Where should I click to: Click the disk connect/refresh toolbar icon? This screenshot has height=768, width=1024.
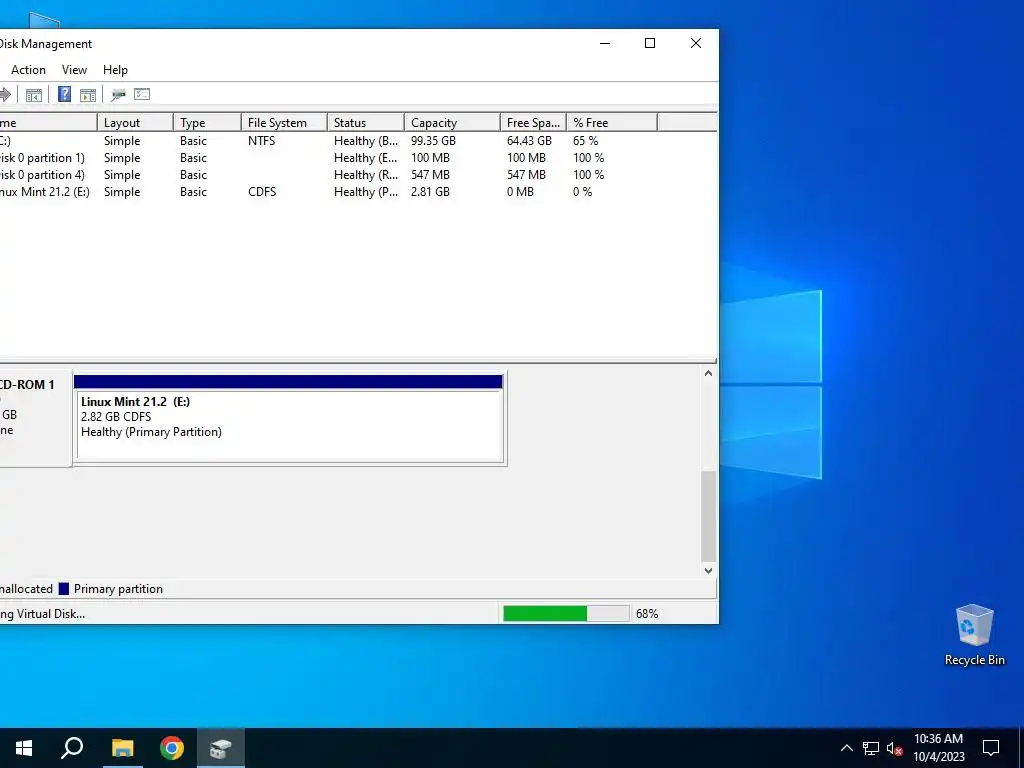118,95
